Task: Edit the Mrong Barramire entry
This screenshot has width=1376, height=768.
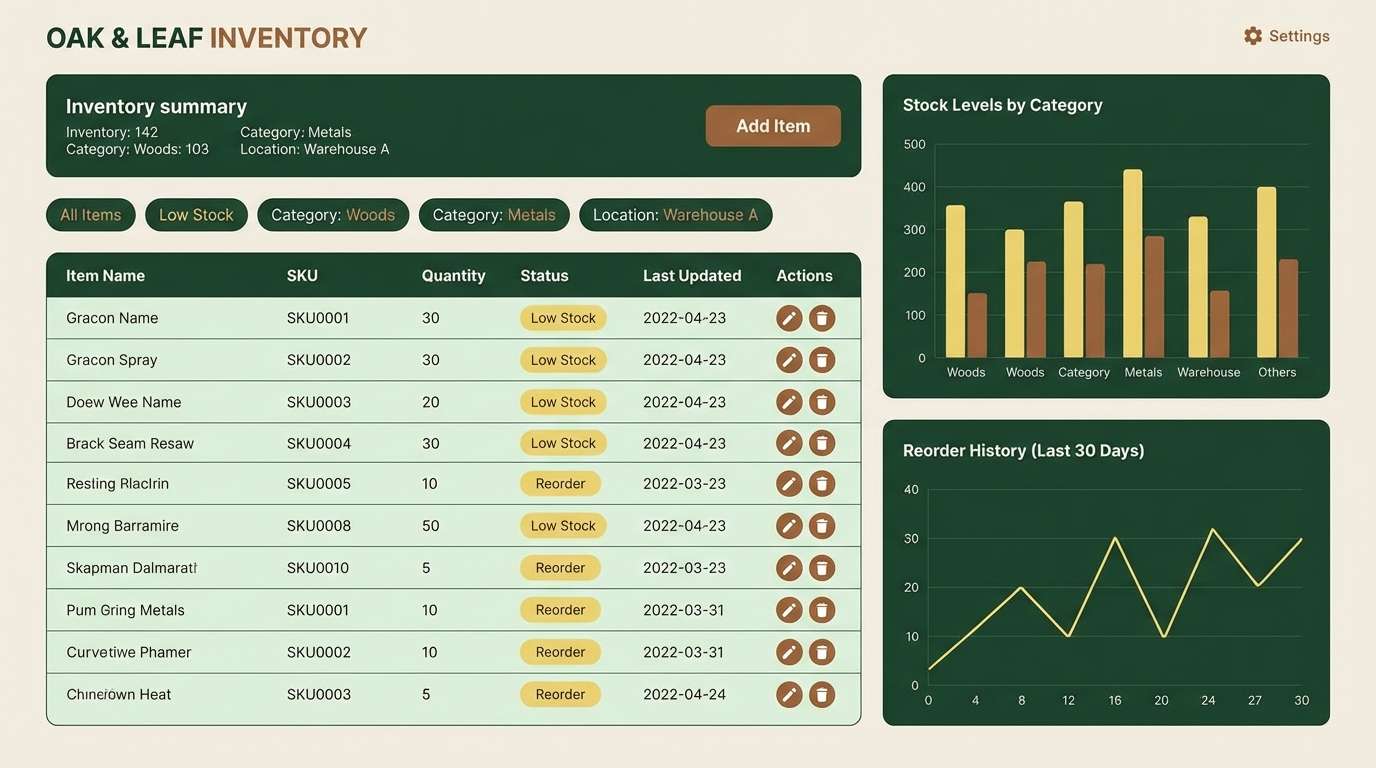Action: 789,525
